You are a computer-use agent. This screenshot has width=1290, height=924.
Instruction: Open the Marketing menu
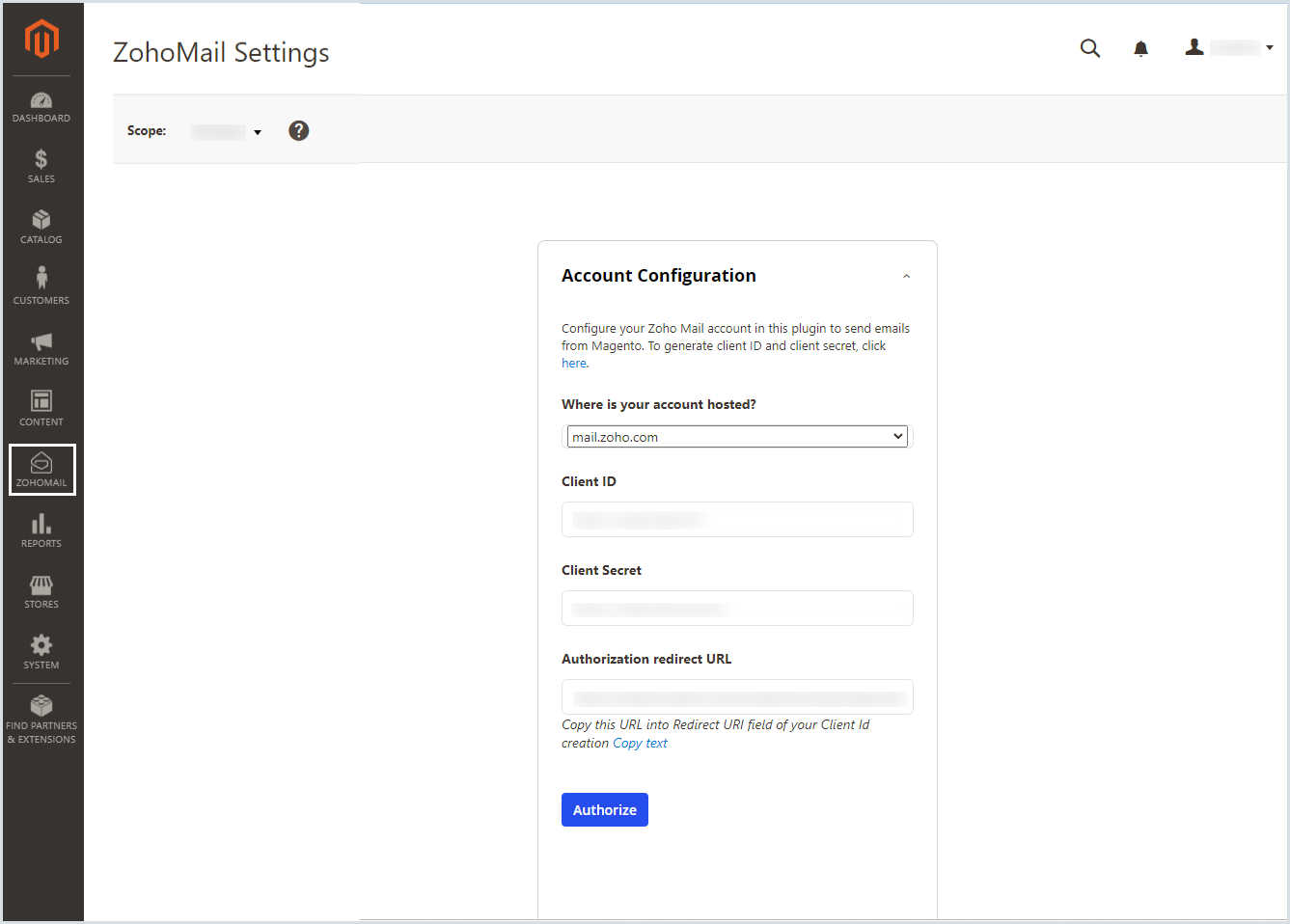pyautogui.click(x=41, y=348)
